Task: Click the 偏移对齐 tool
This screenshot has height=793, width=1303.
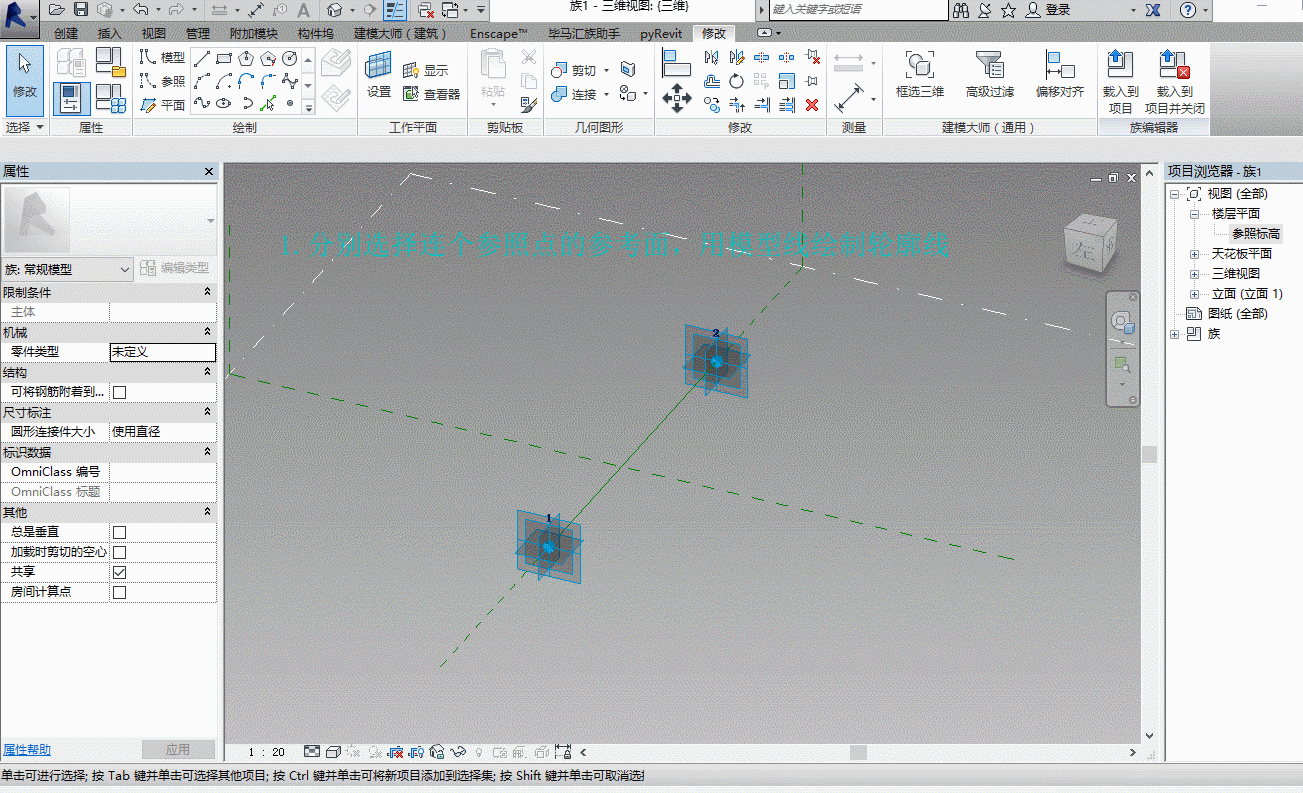Action: tap(1060, 74)
